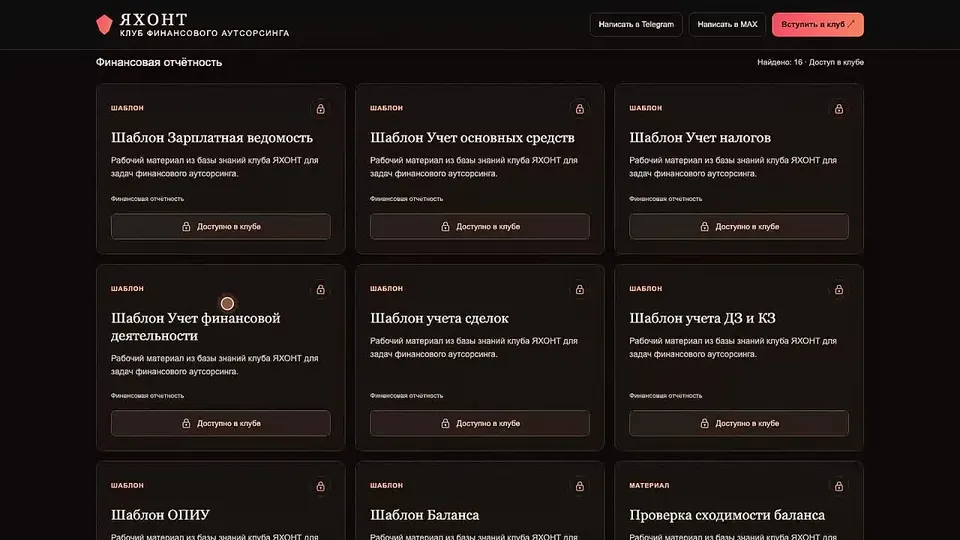Click Написать в MAX button
960x540 pixels.
(x=727, y=24)
